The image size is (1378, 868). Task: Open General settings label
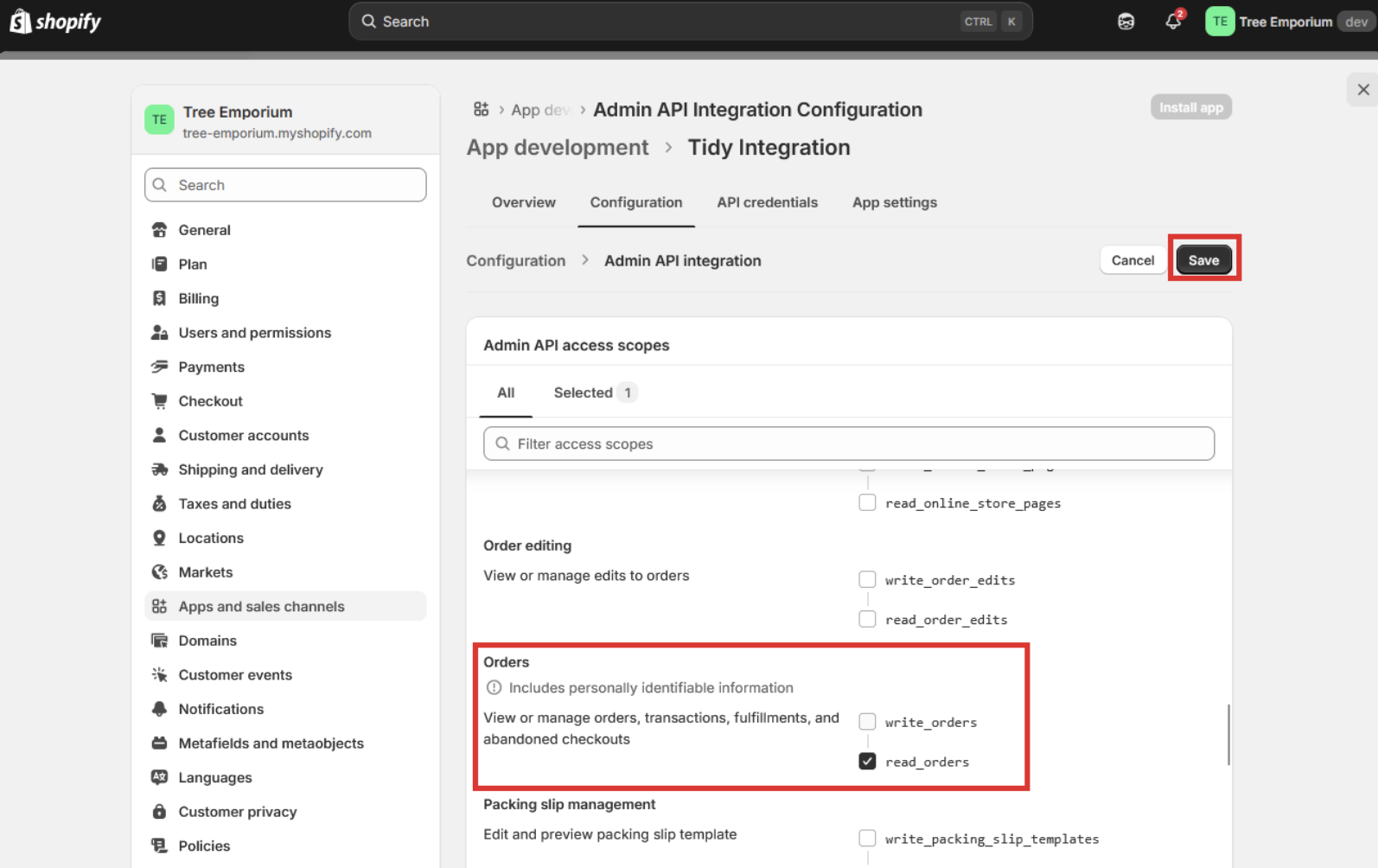[x=205, y=230]
